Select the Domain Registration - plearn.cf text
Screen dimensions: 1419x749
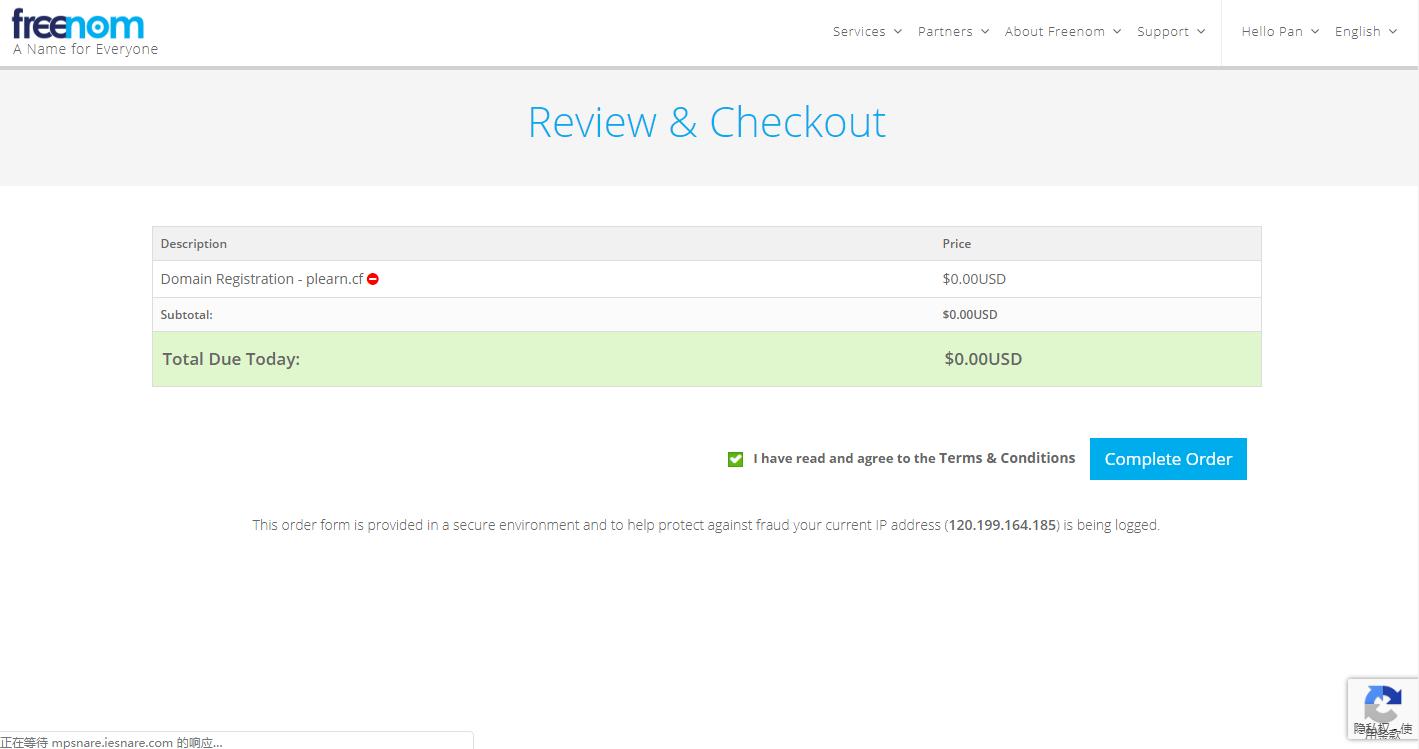262,279
